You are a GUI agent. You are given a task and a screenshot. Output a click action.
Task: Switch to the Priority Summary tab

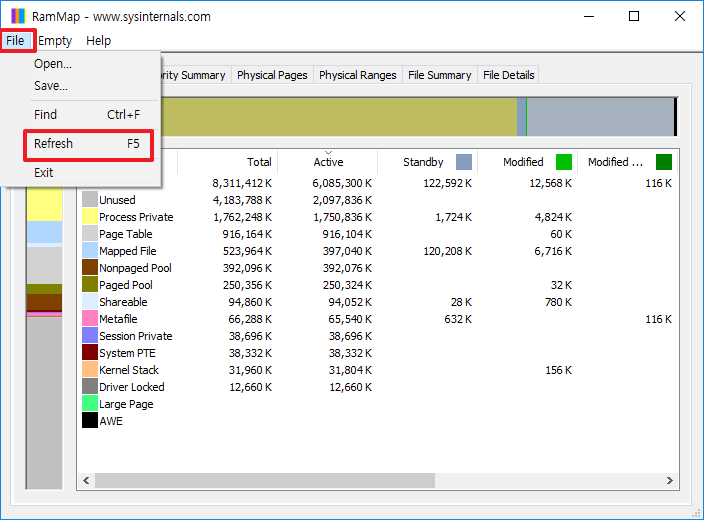[x=194, y=75]
